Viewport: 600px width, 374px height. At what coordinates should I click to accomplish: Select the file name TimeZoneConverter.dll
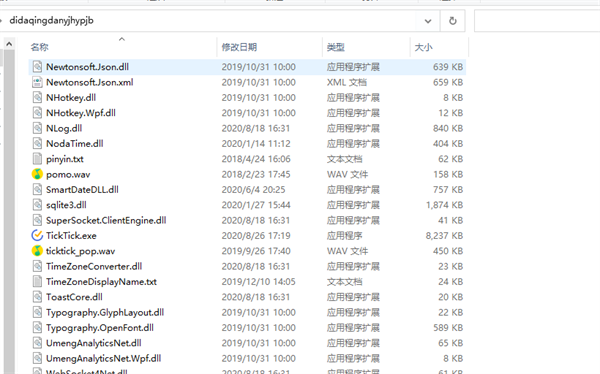pos(94,266)
